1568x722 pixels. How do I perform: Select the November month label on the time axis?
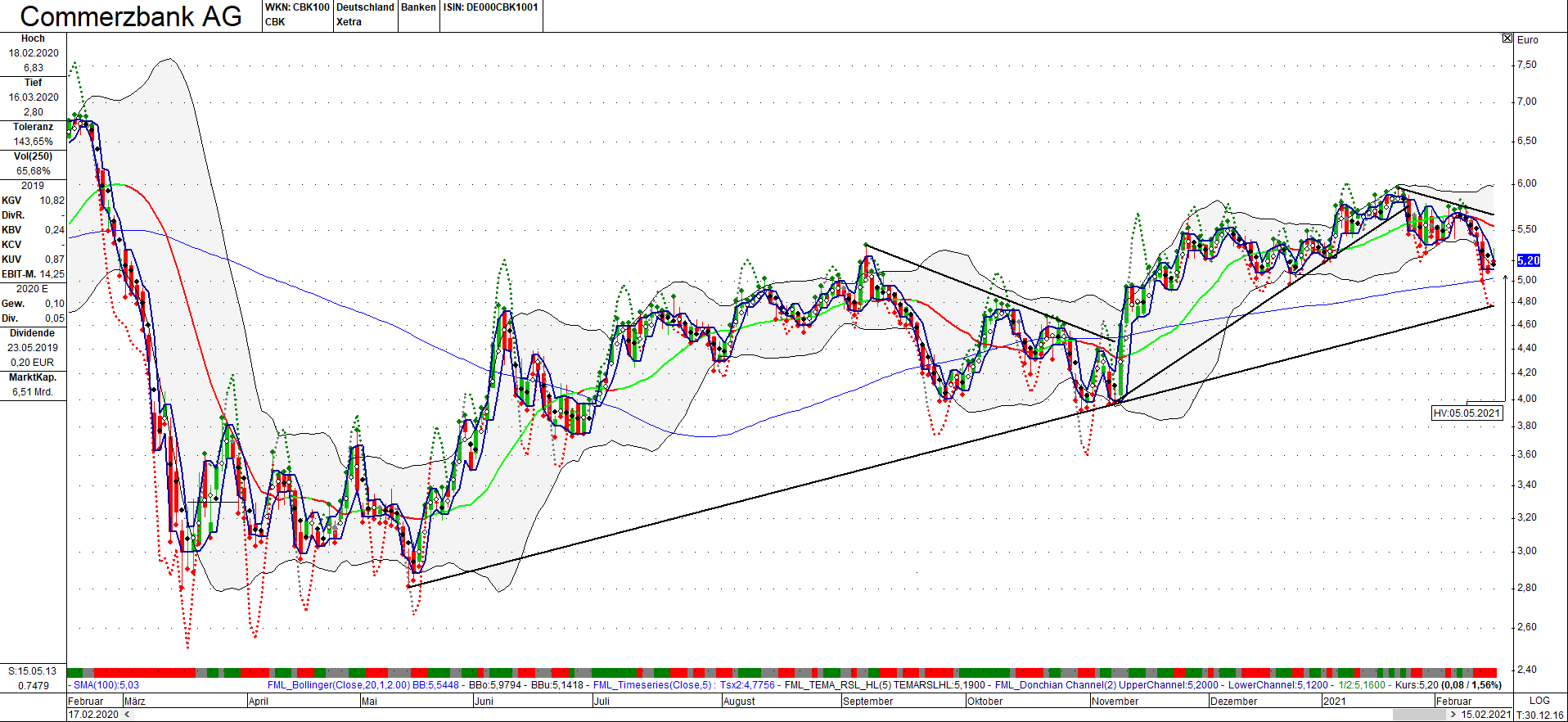pos(1115,702)
